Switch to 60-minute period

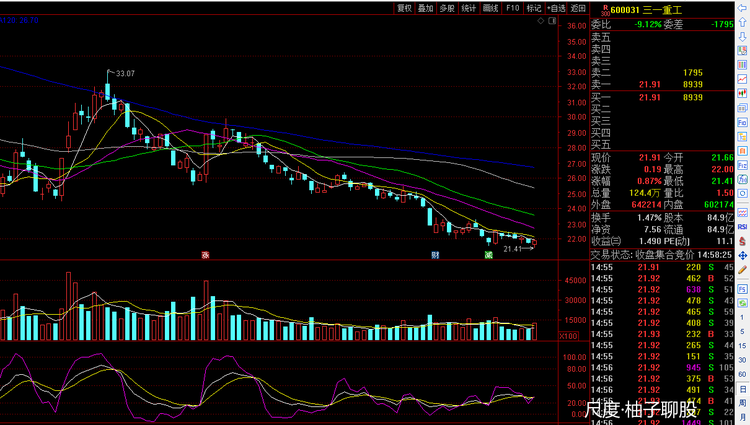point(742,374)
